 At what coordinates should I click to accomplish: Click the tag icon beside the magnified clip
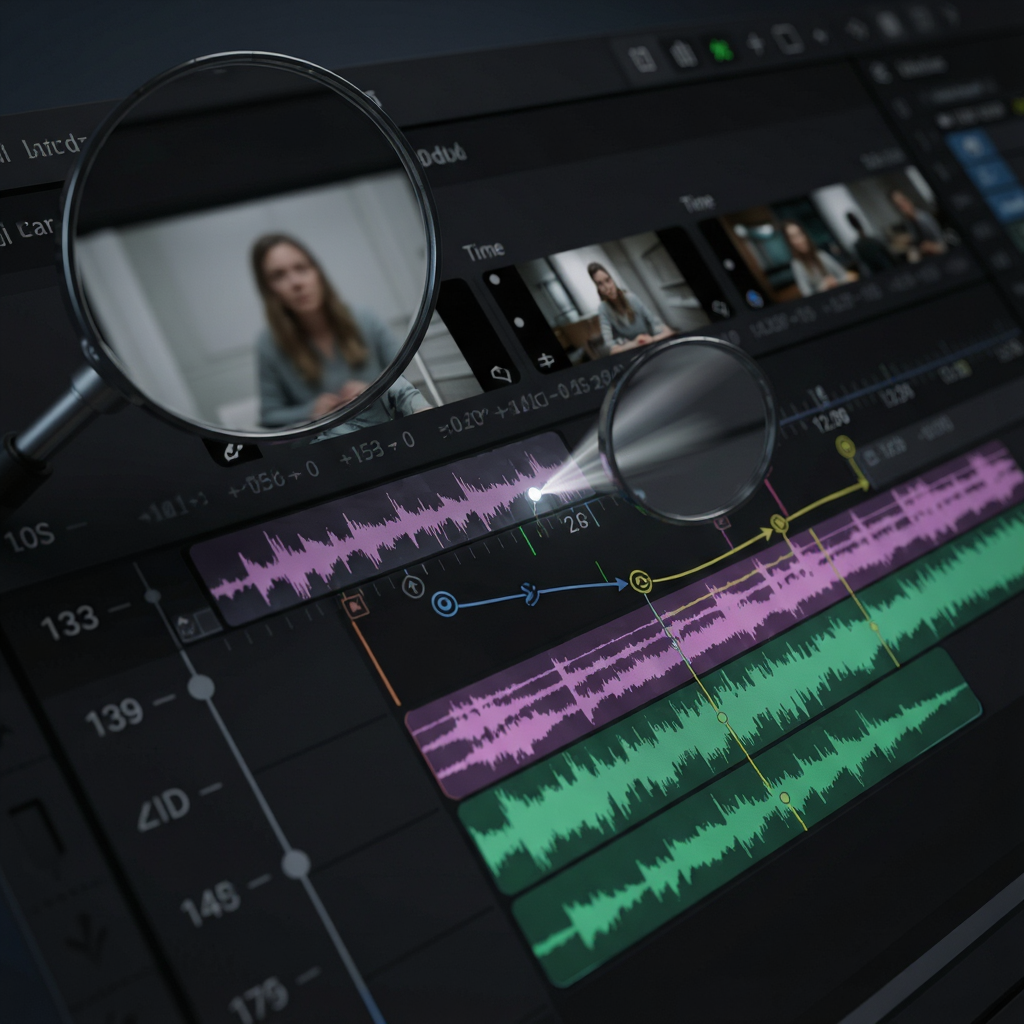click(501, 375)
